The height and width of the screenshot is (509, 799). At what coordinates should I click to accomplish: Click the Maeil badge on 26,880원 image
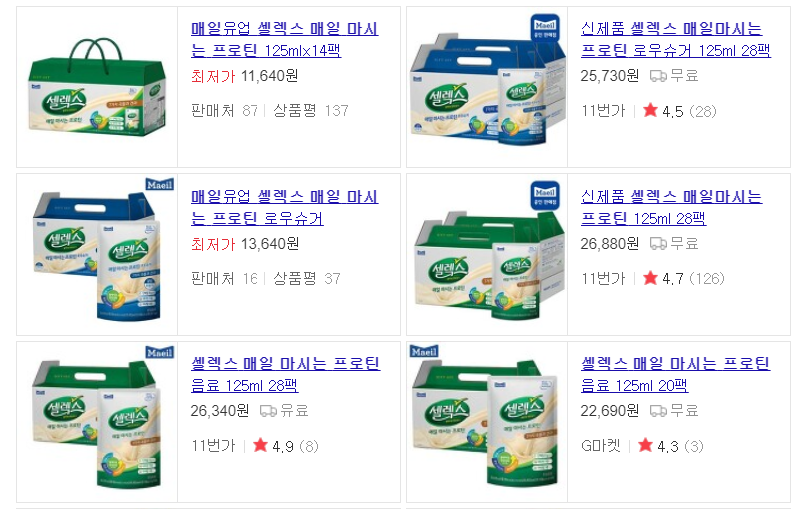coord(545,196)
